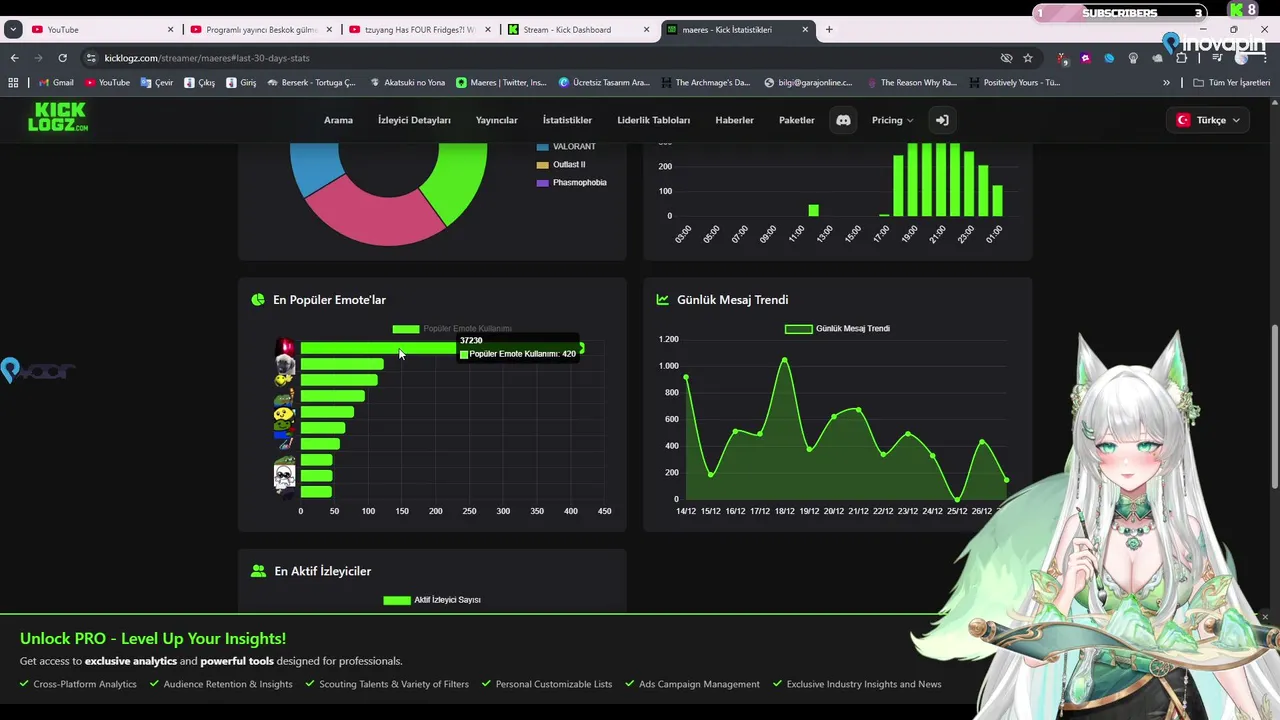Close the YouTube tab

coord(170,29)
